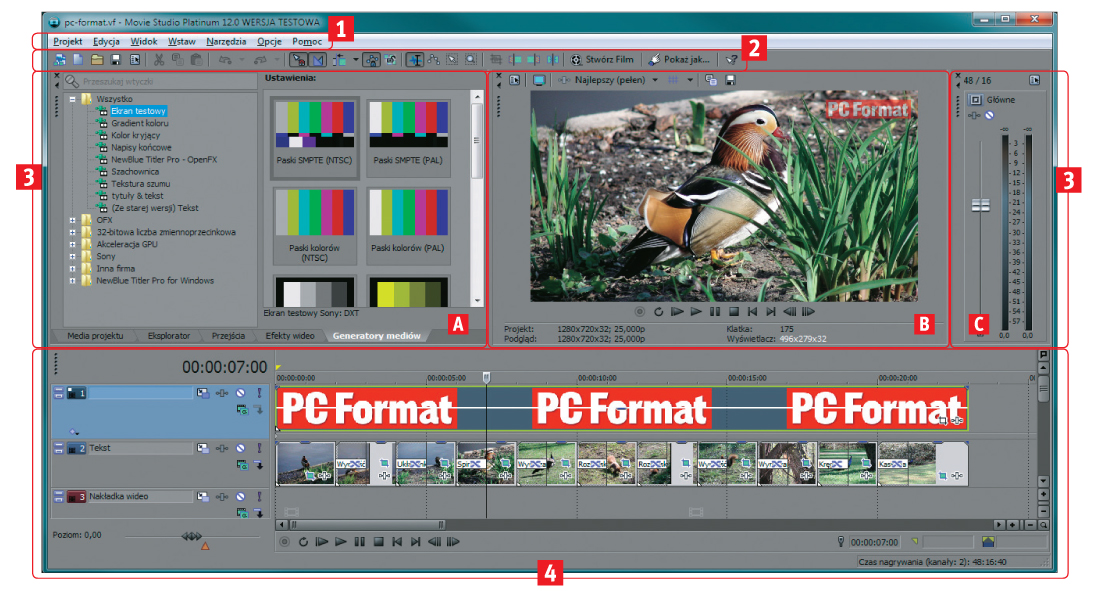The image size is (1100, 591).
Task: Click the Save project icon in the toolbar
Action: [x=115, y=60]
